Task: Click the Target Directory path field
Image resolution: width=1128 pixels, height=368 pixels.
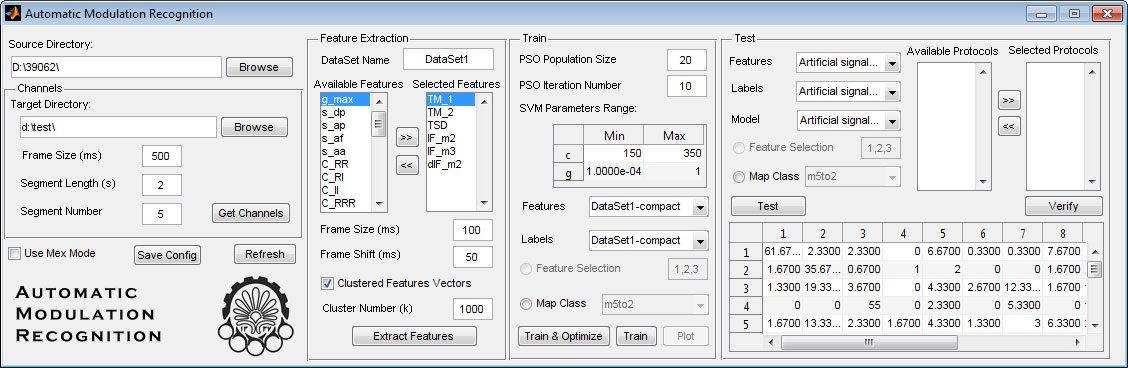Action: [x=118, y=127]
